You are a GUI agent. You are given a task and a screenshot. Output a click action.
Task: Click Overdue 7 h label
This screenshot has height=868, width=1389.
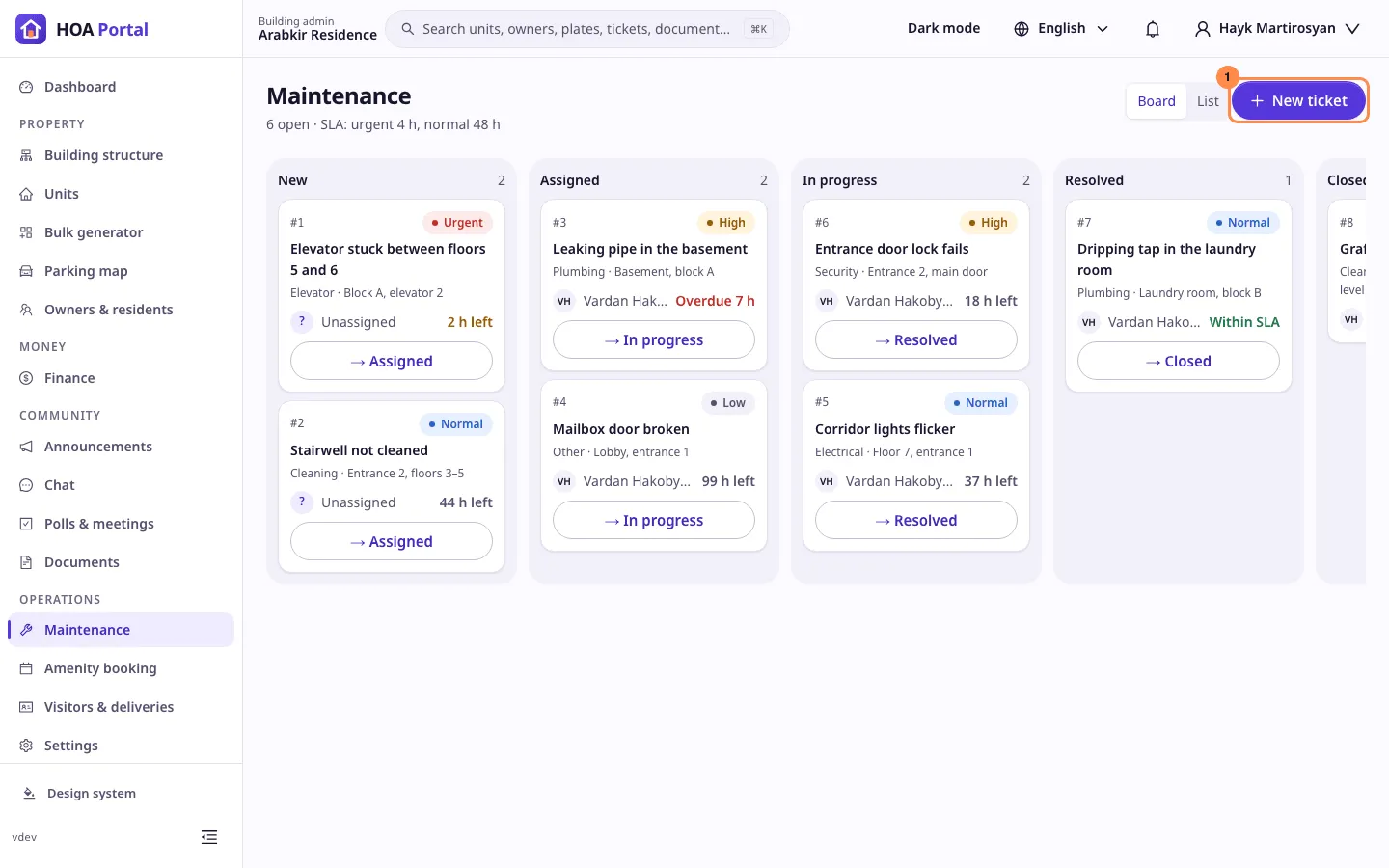click(715, 301)
